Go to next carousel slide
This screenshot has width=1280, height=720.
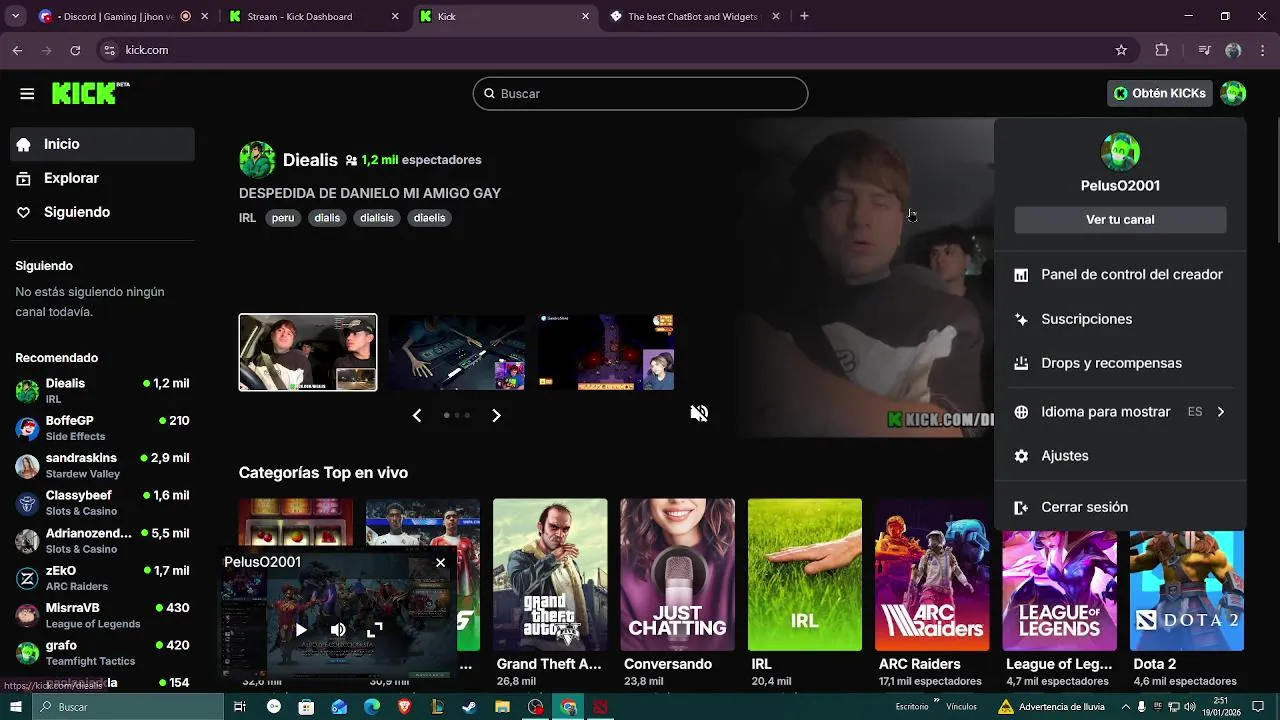click(496, 415)
